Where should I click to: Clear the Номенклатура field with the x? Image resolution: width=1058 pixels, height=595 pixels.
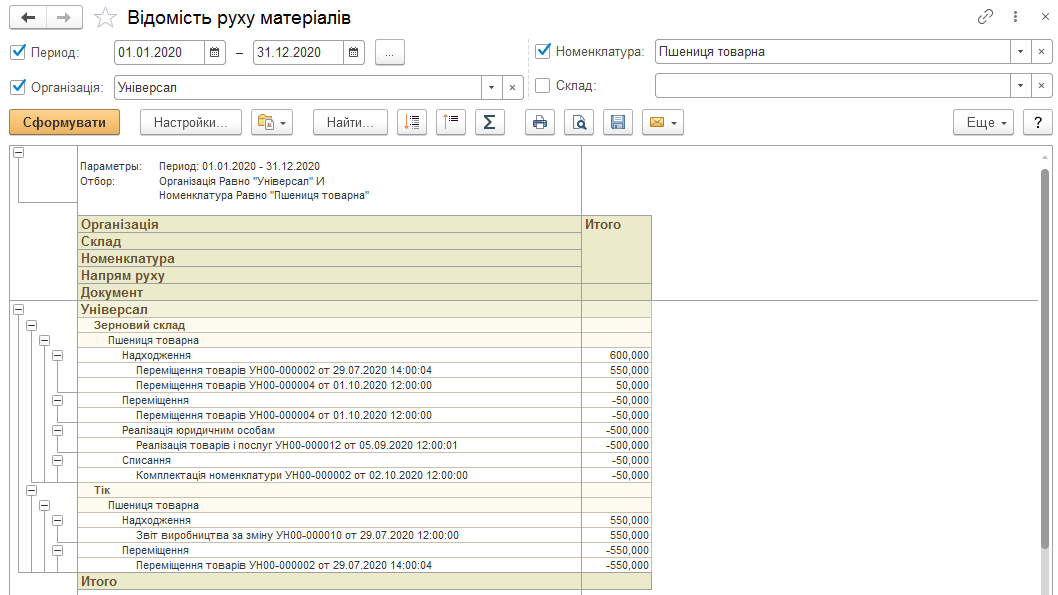point(1041,52)
